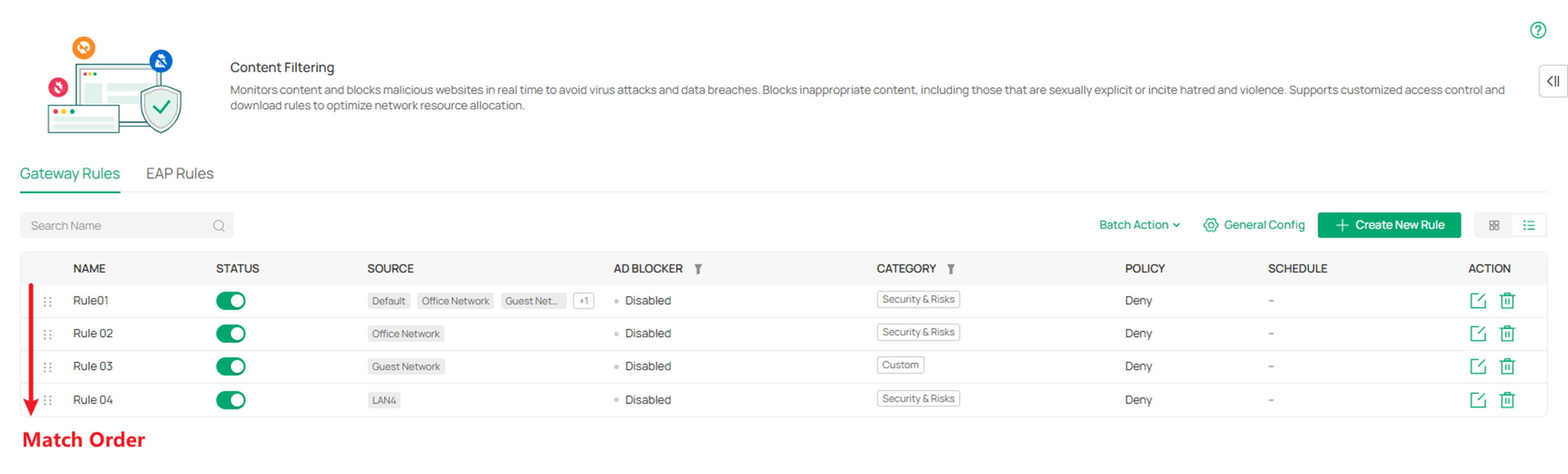Toggle off Rule 03 status switch
The height and width of the screenshot is (474, 1568).
(x=231, y=367)
